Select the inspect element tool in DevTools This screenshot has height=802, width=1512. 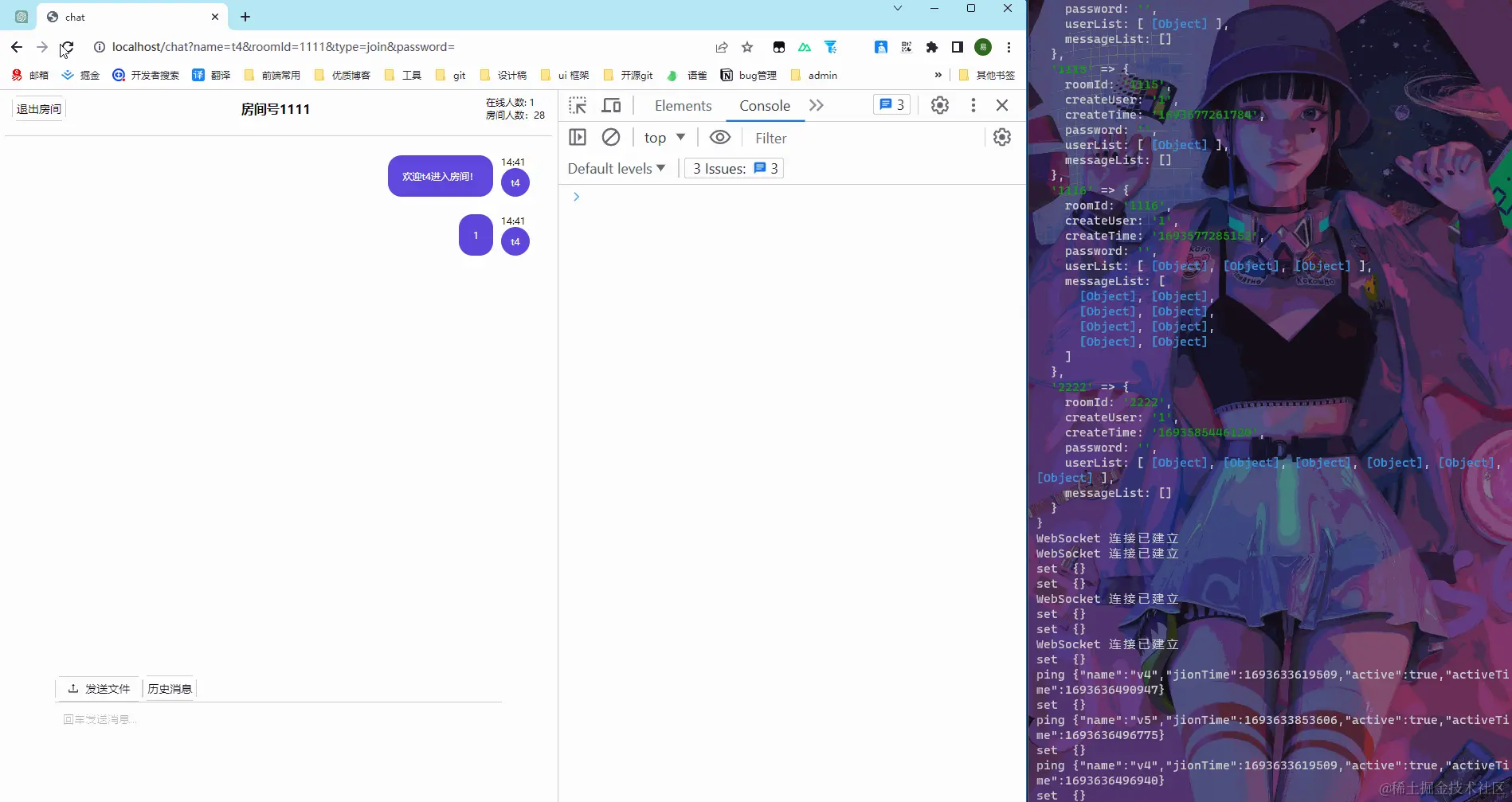578,105
